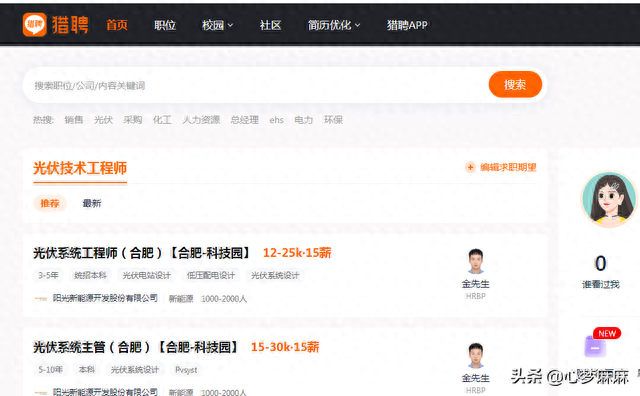The image size is (640, 396).
Task: Click the orange 搜索 button
Action: pyautogui.click(x=515, y=85)
